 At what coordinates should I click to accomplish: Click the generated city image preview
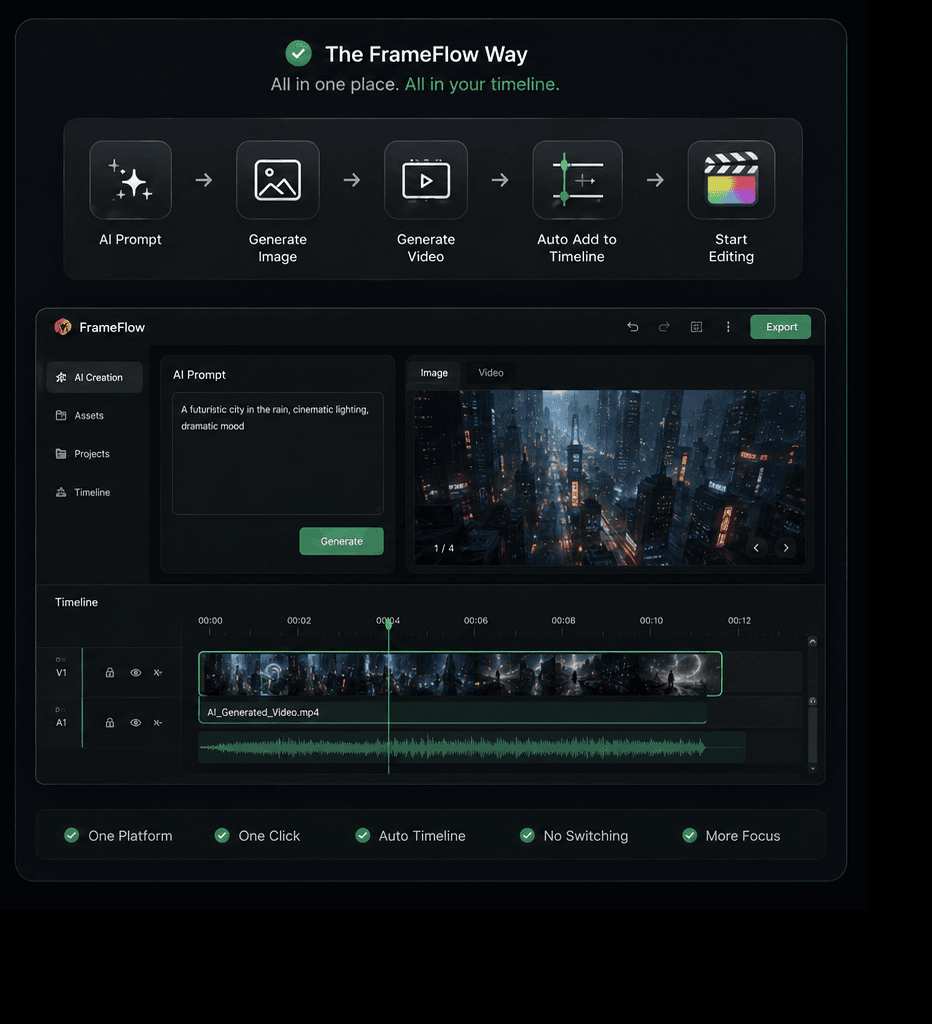(610, 477)
